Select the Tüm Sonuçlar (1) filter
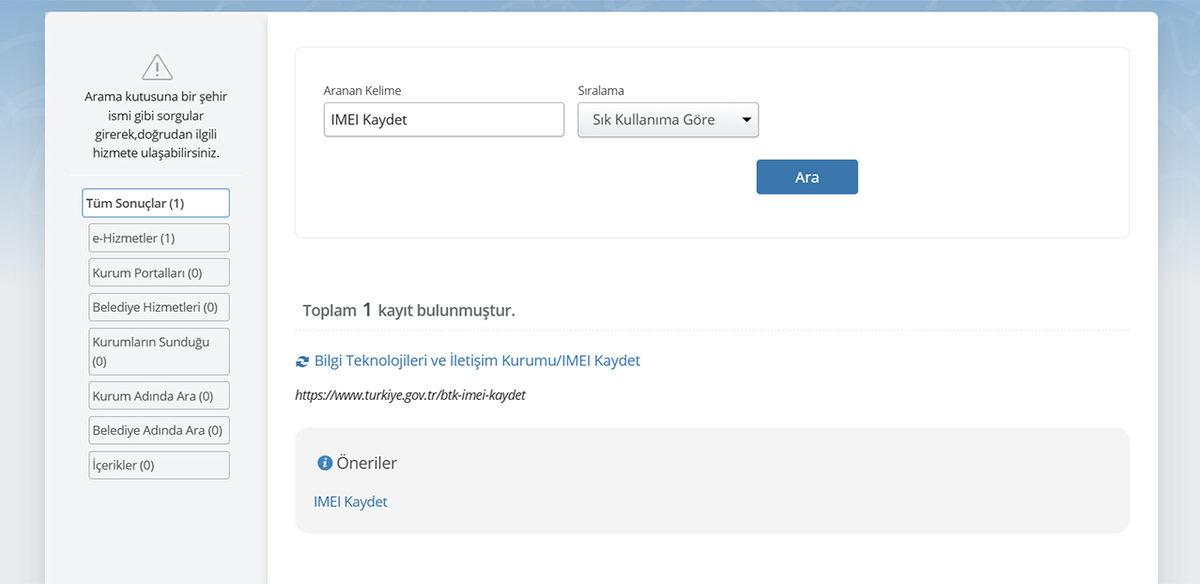The width and height of the screenshot is (1200, 584). click(x=156, y=203)
